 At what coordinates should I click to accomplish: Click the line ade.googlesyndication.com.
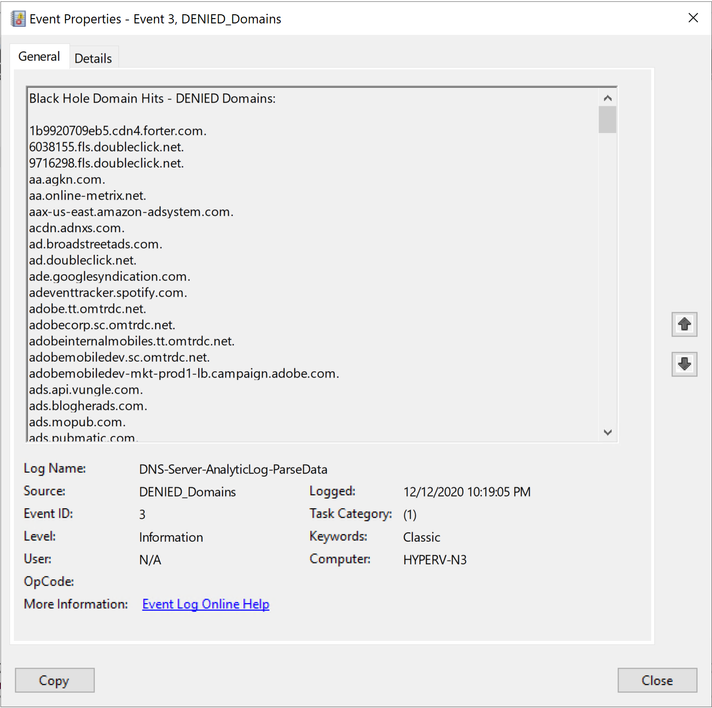109,277
